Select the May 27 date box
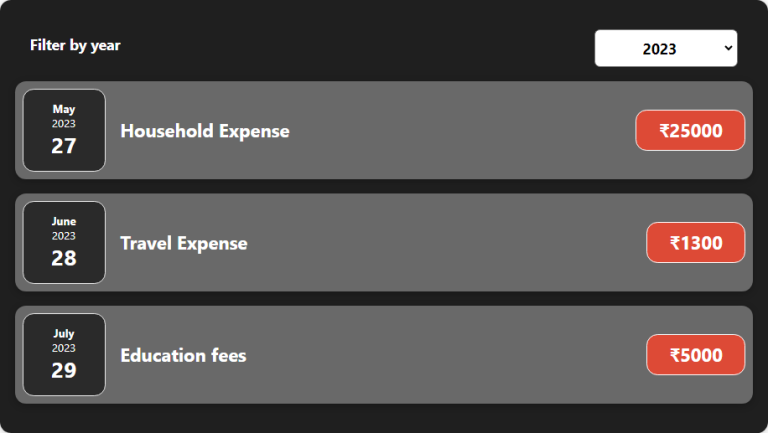 click(x=64, y=130)
